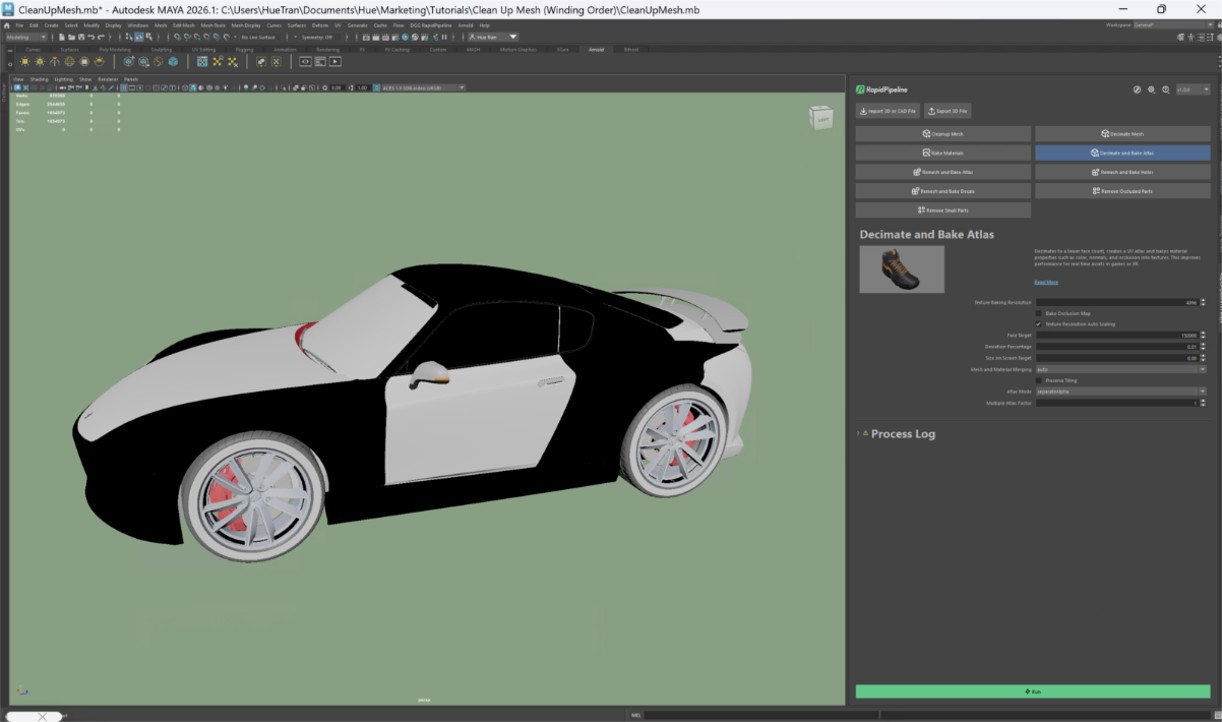This screenshot has width=1222, height=722.
Task: Click the Size on Screen Target field
Action: click(x=1116, y=357)
